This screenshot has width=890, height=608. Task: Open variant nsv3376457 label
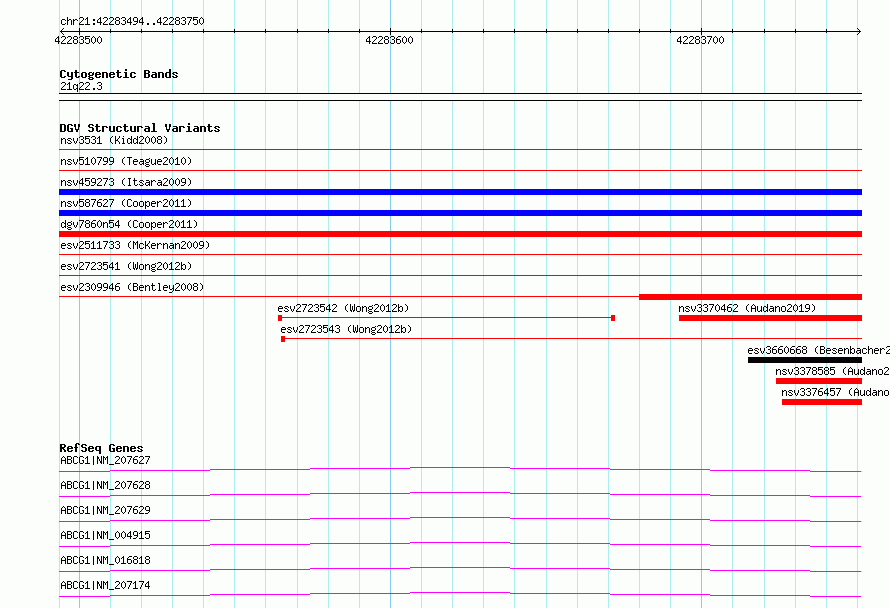click(835, 392)
